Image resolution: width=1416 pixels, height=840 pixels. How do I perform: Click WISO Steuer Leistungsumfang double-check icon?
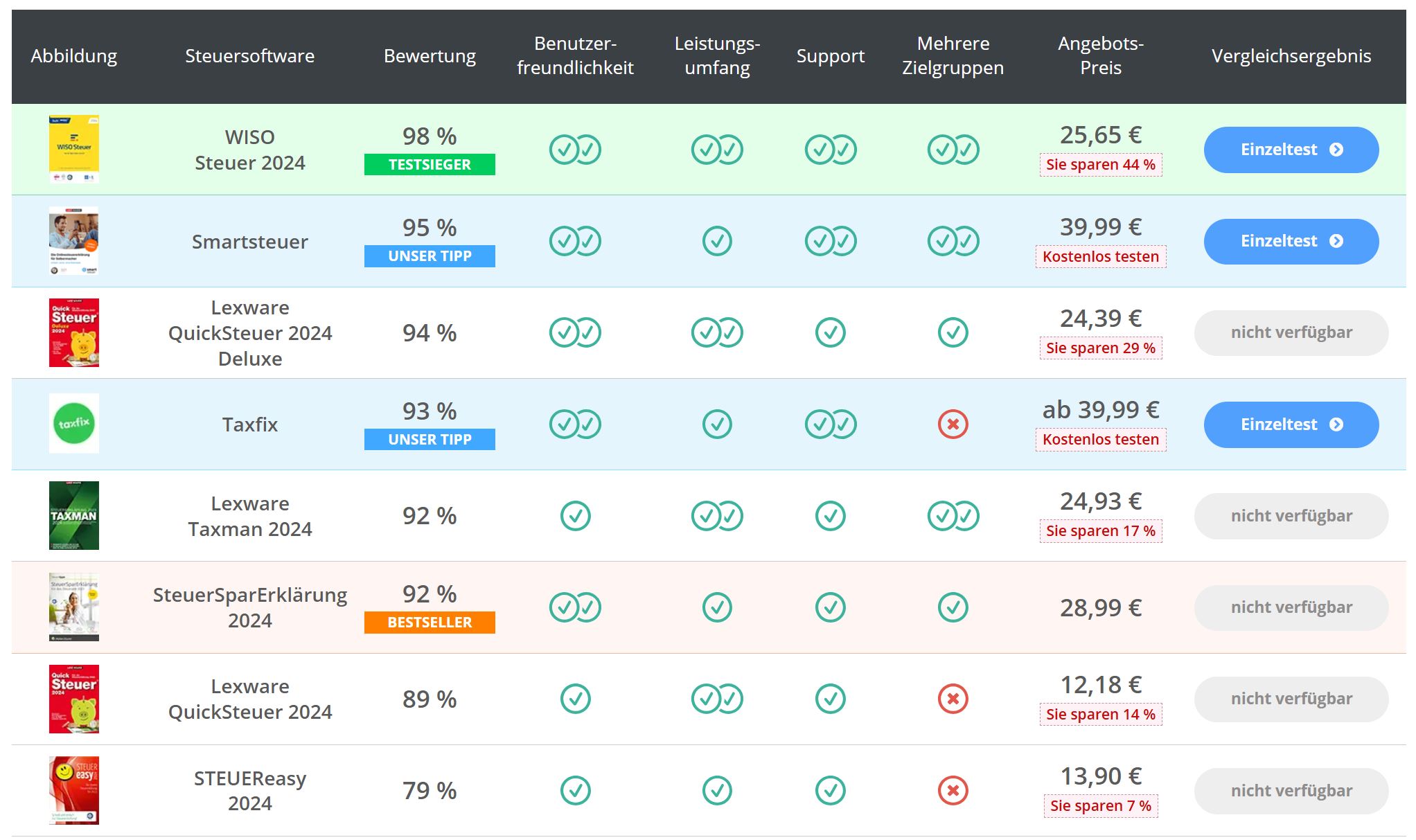coord(717,150)
